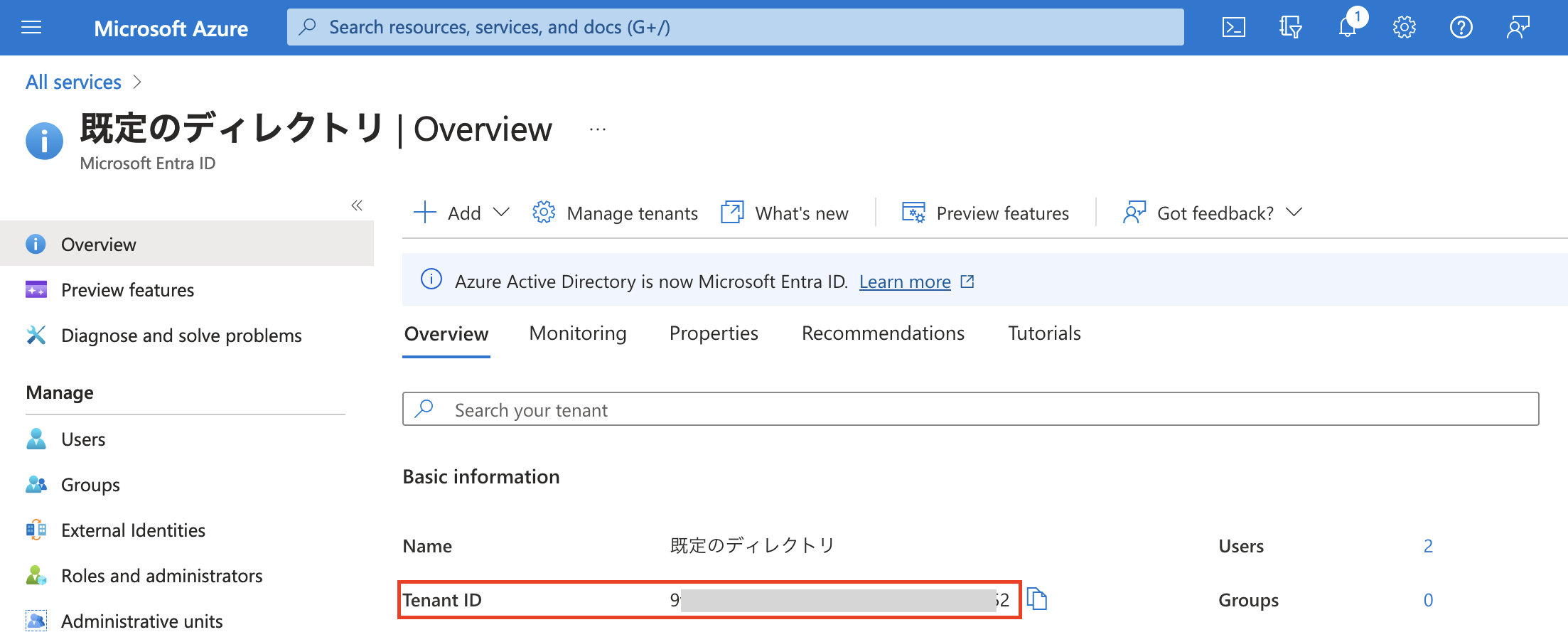The height and width of the screenshot is (637, 1568).
Task: Click the Learn more link in the banner
Action: pos(905,282)
